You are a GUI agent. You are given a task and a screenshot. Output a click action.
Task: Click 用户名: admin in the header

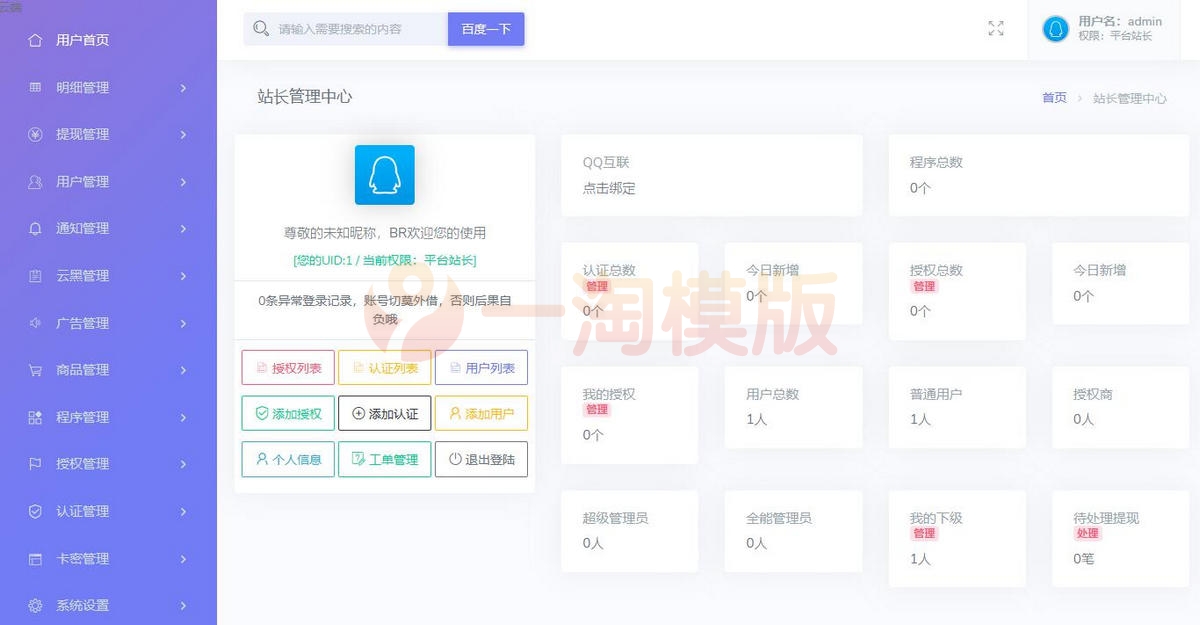(1120, 21)
